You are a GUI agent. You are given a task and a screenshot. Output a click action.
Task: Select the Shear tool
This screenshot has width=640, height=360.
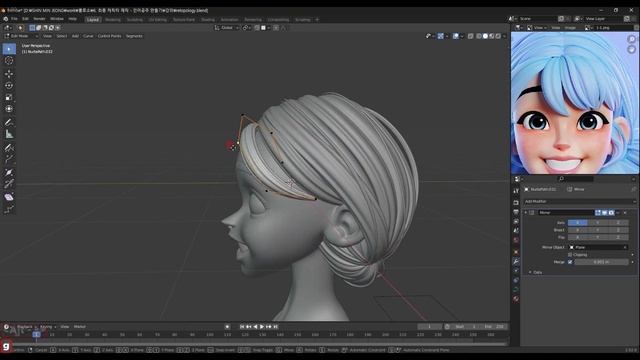pos(9,198)
